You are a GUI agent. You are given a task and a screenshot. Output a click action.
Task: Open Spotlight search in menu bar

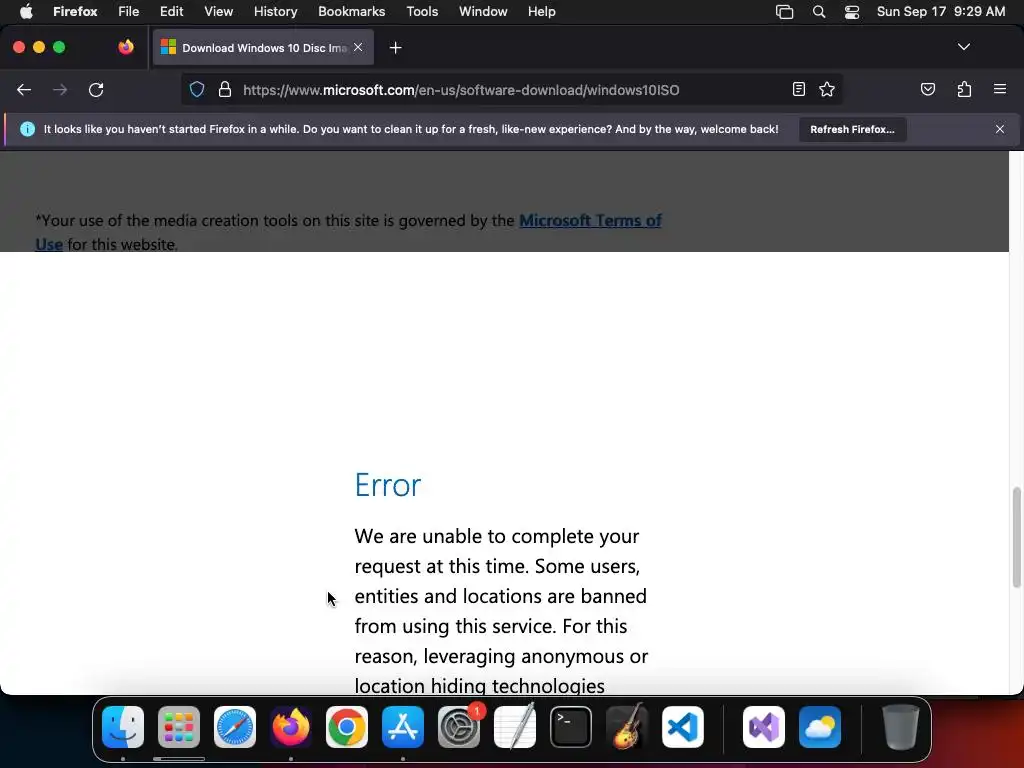tap(818, 12)
